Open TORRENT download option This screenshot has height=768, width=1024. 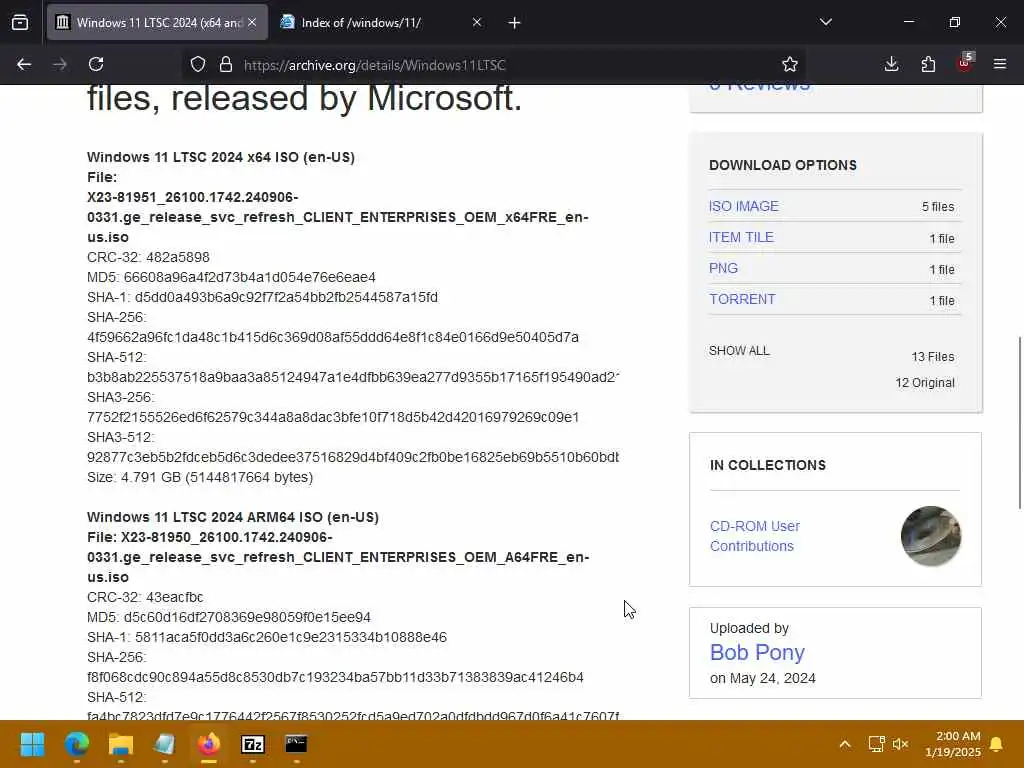(742, 299)
